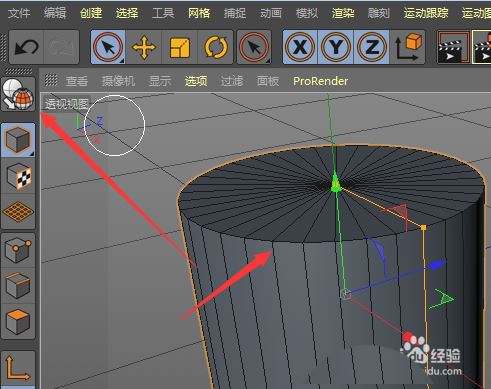Open viewport 显示 menu
The width and height of the screenshot is (491, 389).
coord(160,81)
